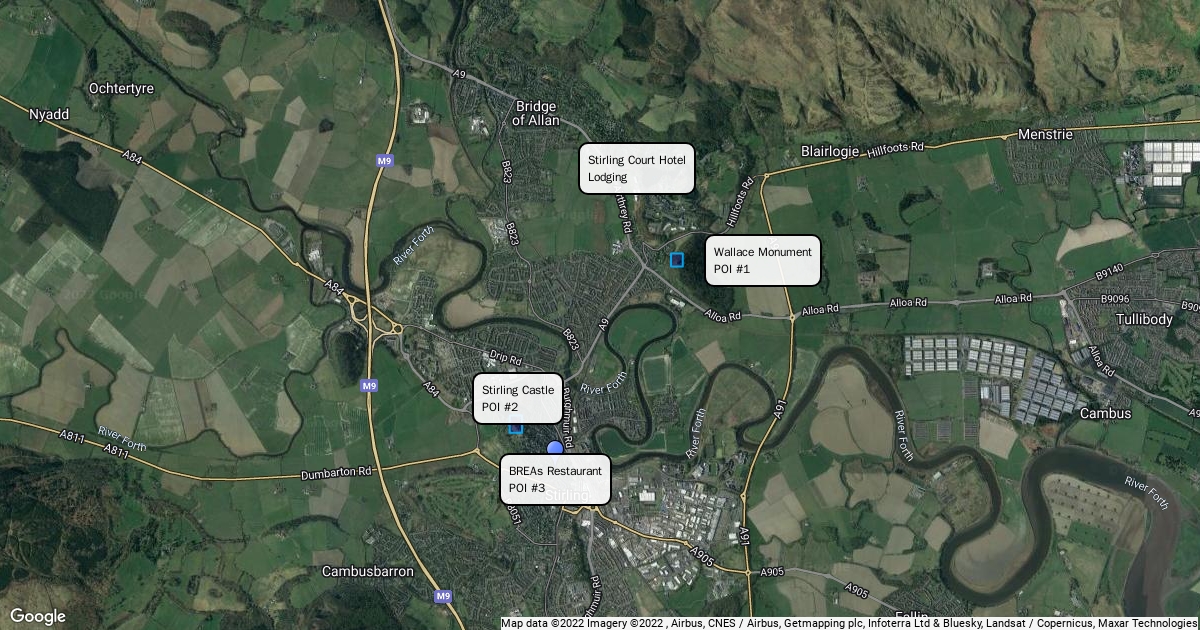
Task: Click the B9096 road shield
Action: tap(1114, 298)
